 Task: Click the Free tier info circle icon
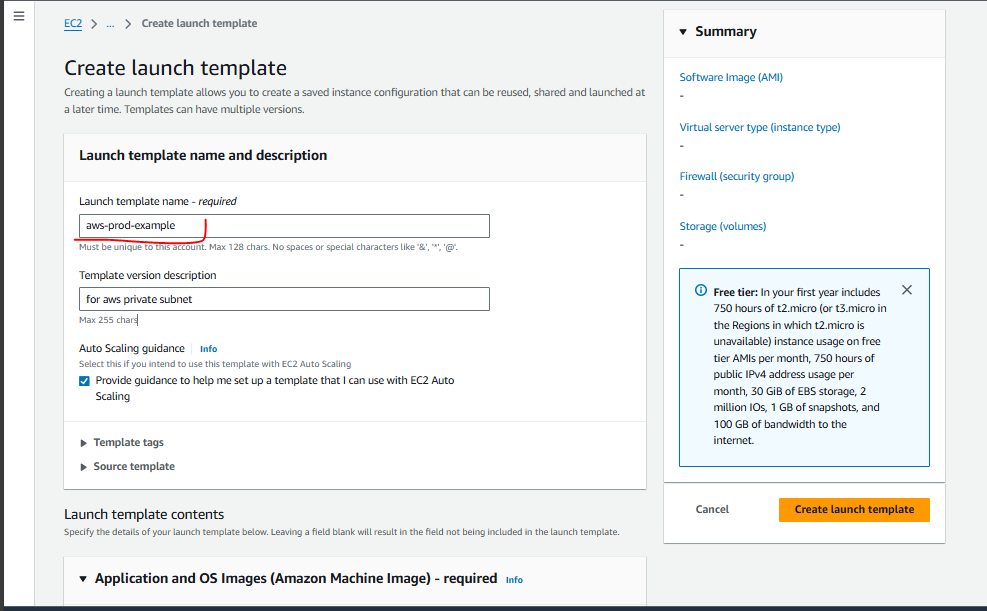pos(701,291)
